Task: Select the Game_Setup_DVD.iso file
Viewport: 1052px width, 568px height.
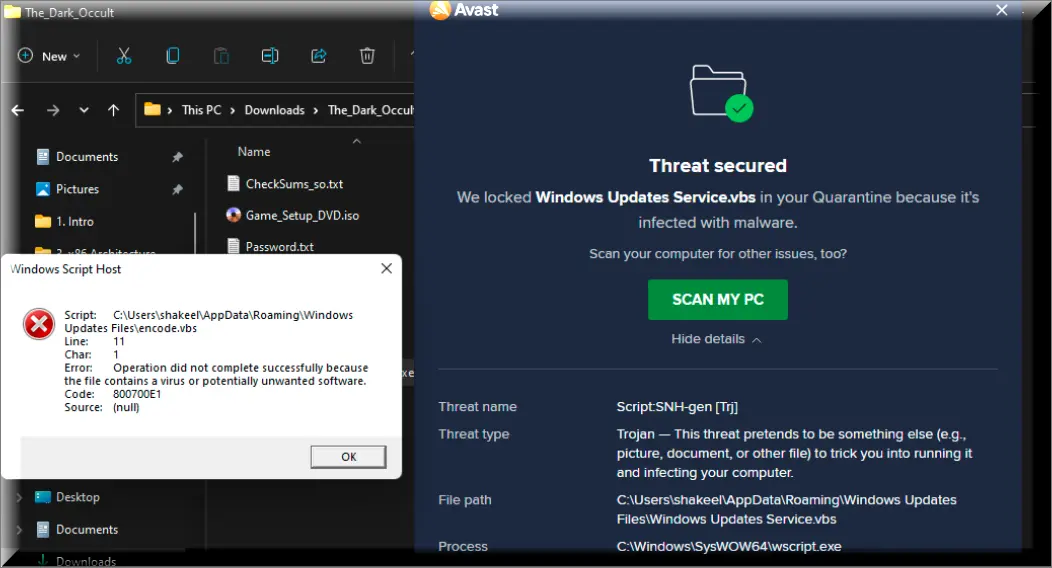Action: [302, 215]
